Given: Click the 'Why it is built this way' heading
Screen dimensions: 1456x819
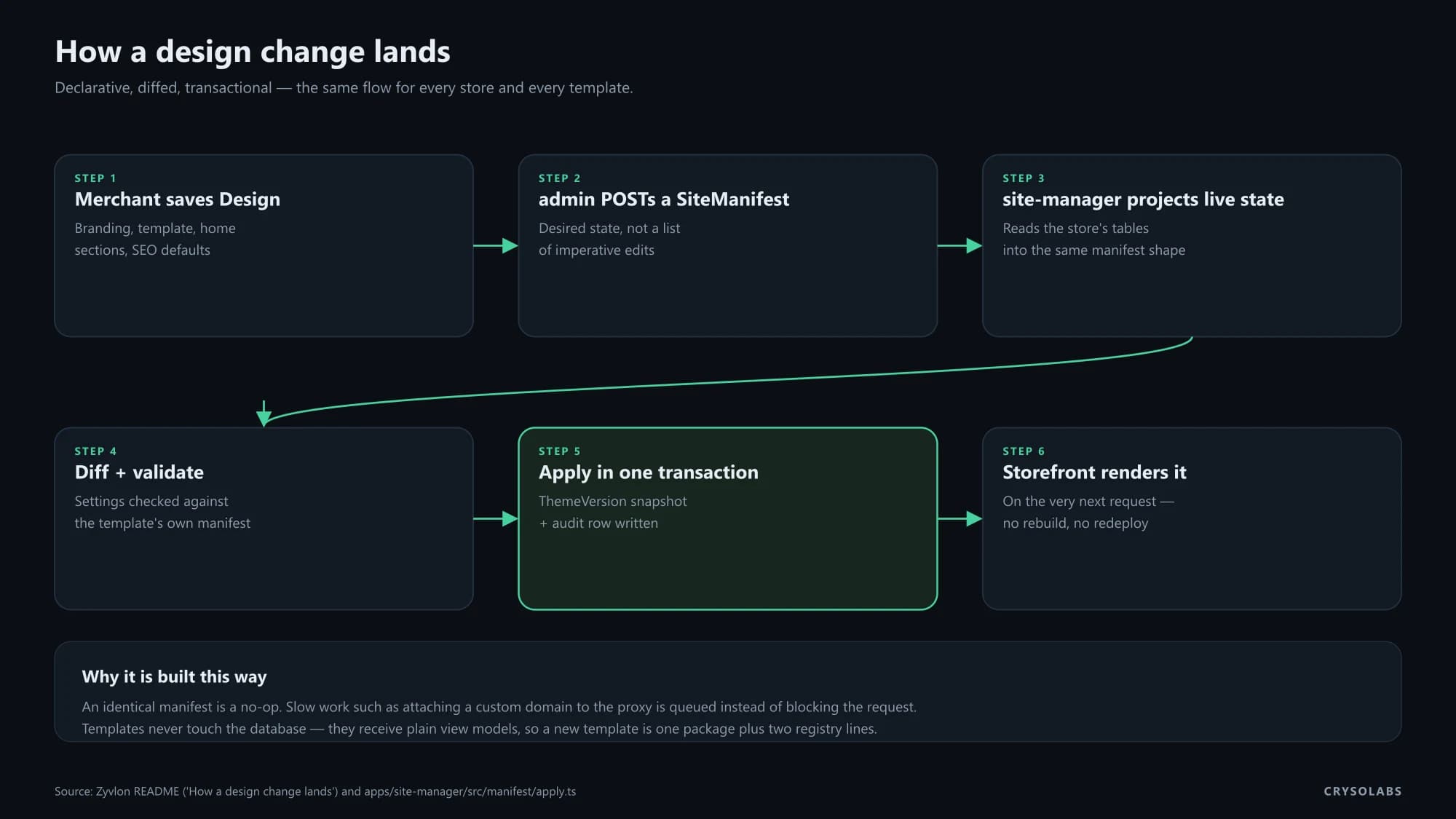Looking at the screenshot, I should pyautogui.click(x=174, y=677).
